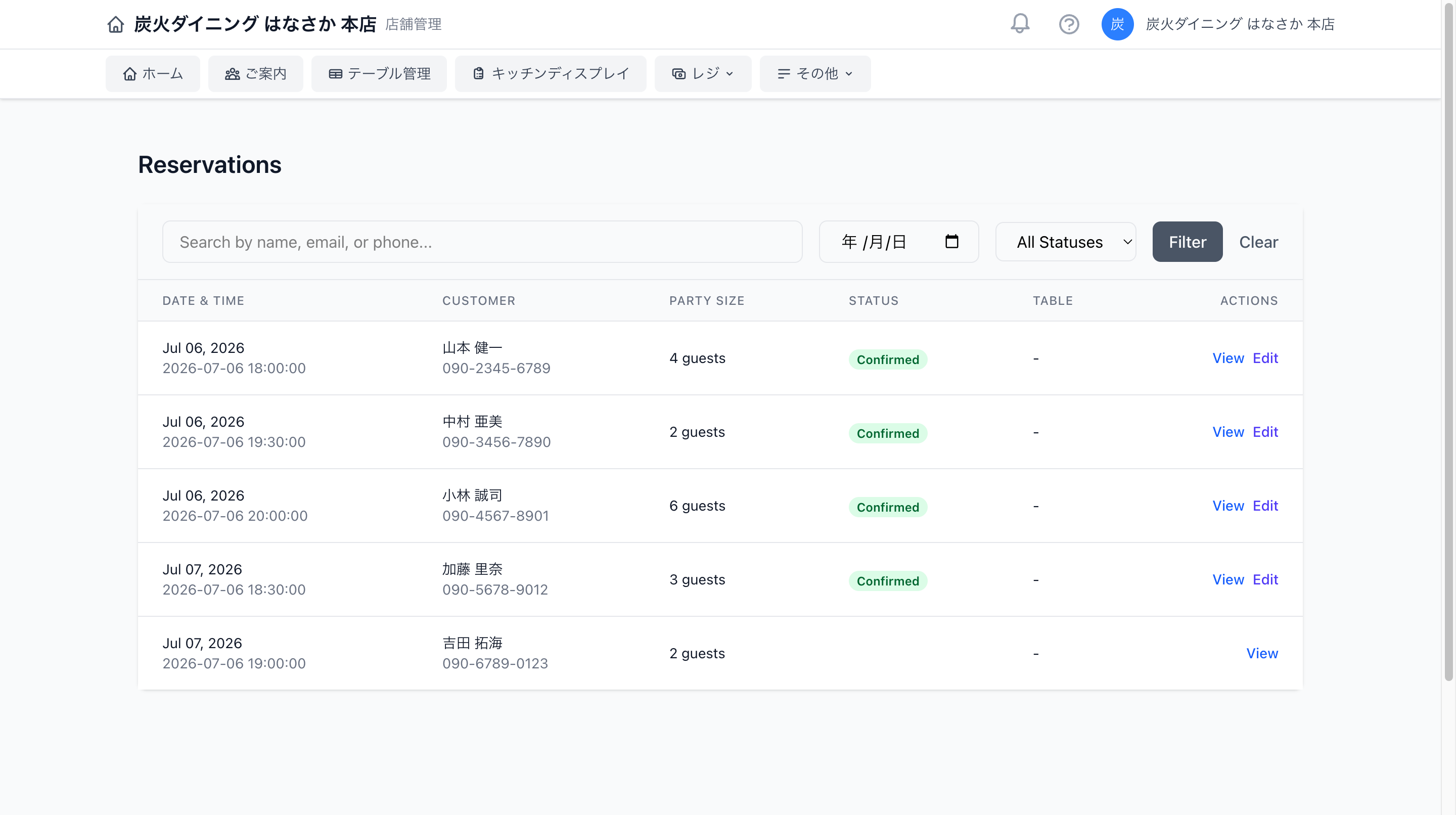Expand the レジ dropdown menu
This screenshot has height=815, width=1456.
[x=703, y=73]
